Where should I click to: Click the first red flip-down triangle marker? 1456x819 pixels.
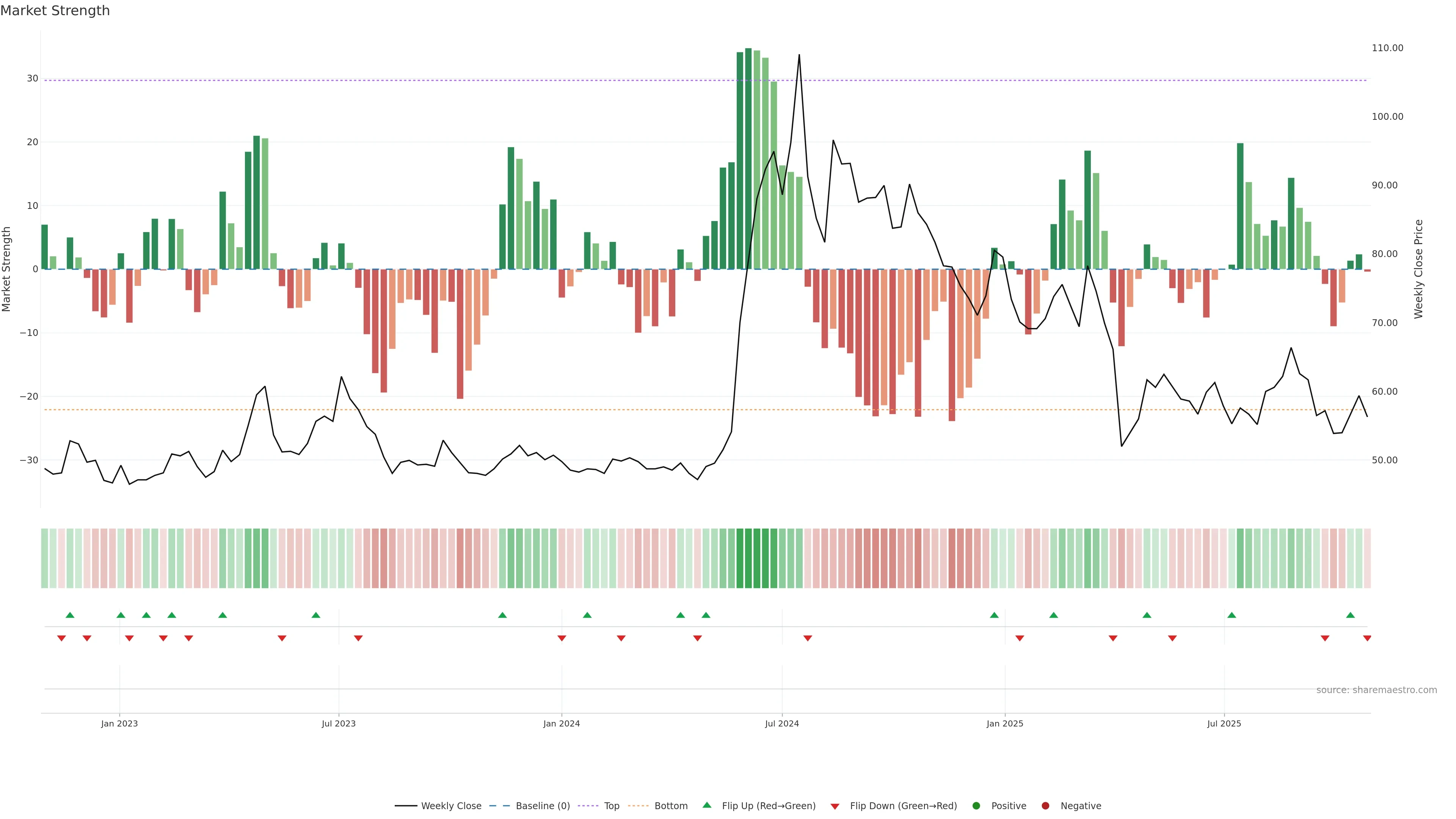[61, 638]
